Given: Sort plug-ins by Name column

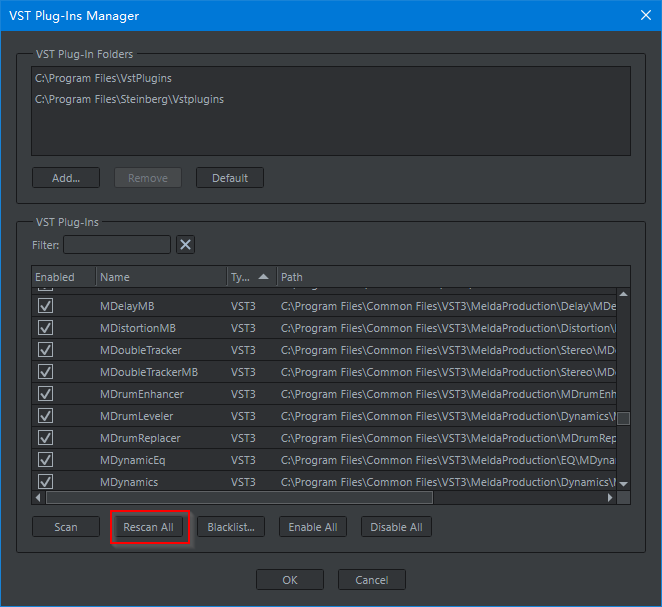Looking at the screenshot, I should coord(160,277).
